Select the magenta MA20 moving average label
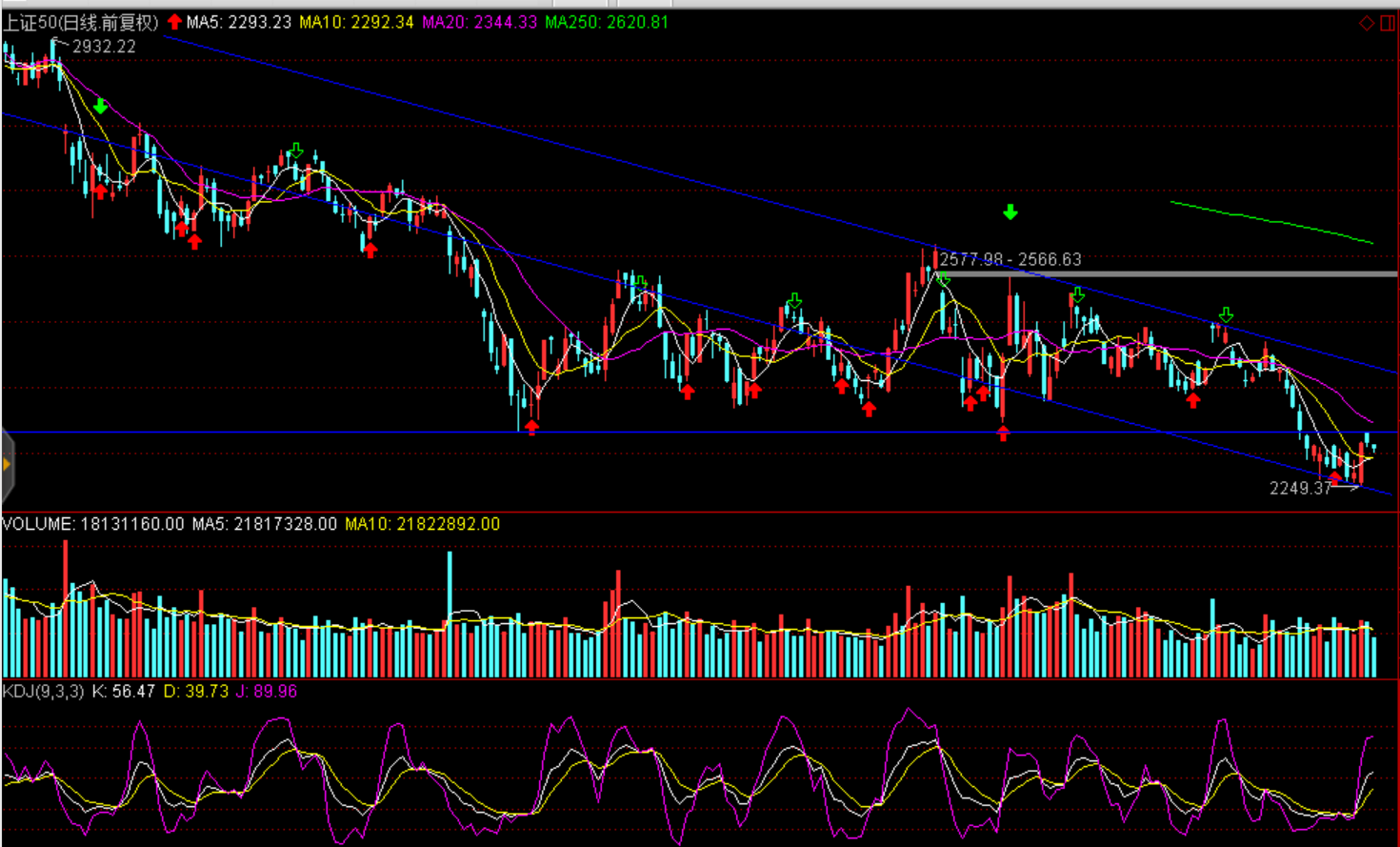Screen dimensions: 1400x847 tap(479, 22)
